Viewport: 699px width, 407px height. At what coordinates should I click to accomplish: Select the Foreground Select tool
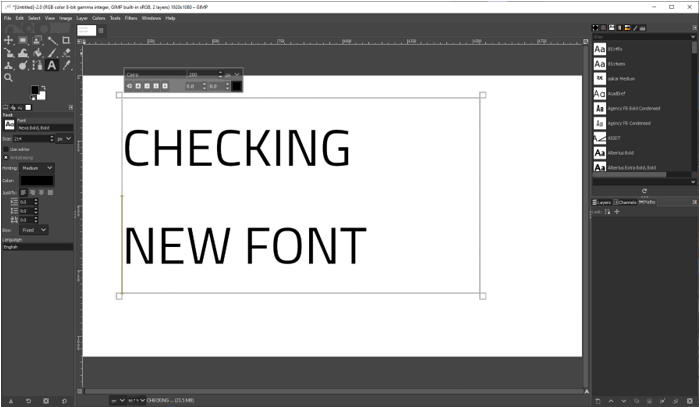(37, 41)
